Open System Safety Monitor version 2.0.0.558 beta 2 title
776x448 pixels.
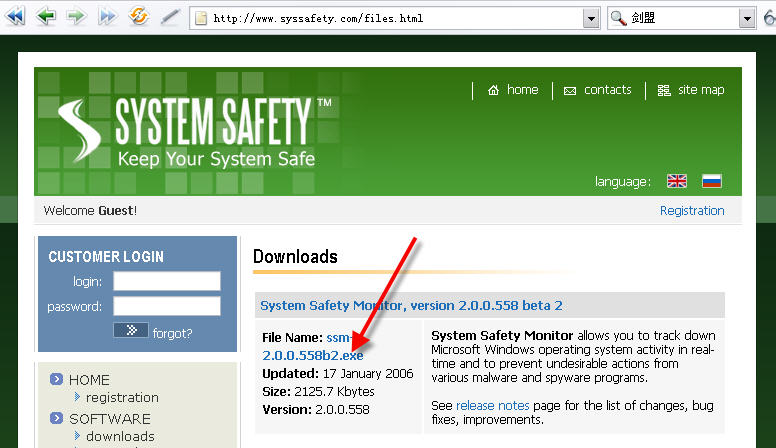pyautogui.click(x=411, y=305)
